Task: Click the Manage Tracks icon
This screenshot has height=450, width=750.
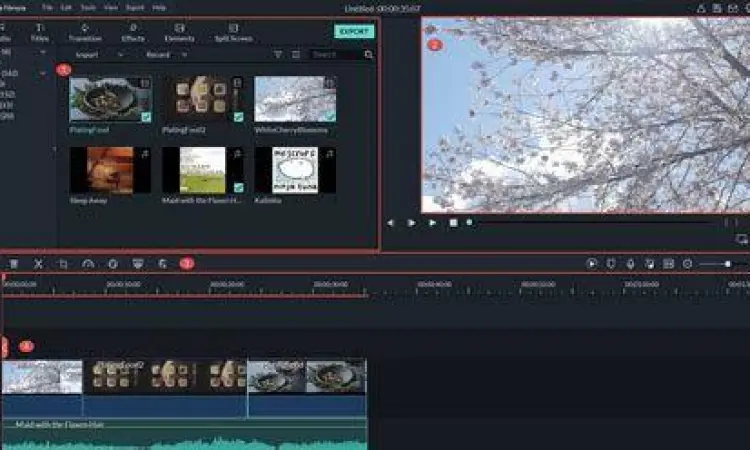Action: 669,264
